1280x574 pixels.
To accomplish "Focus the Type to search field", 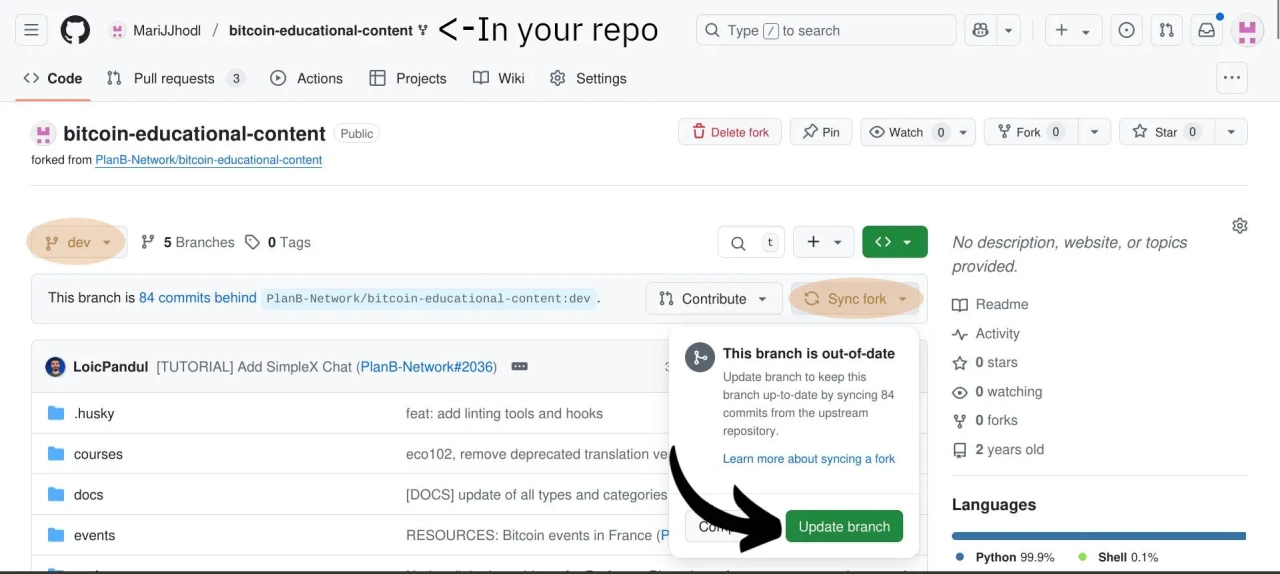I will tap(826, 31).
